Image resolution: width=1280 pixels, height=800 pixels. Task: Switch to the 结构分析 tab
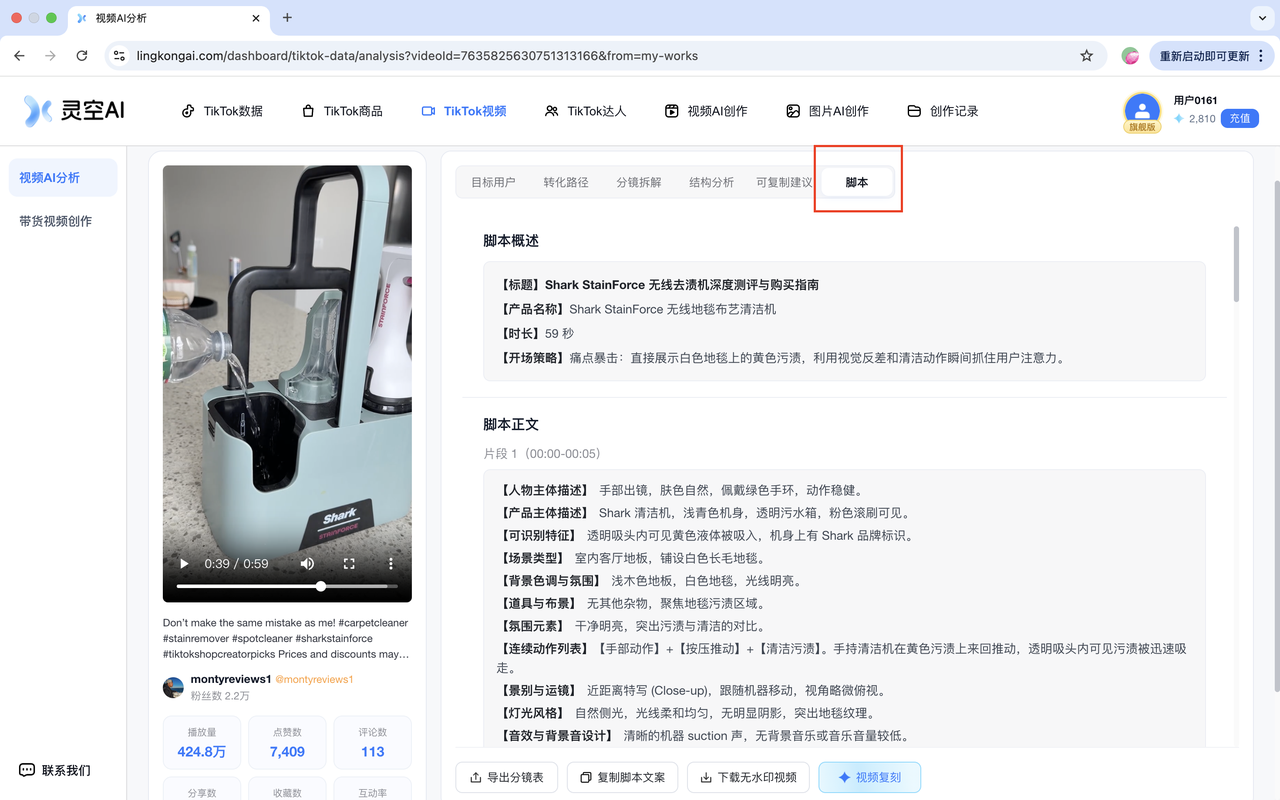711,182
